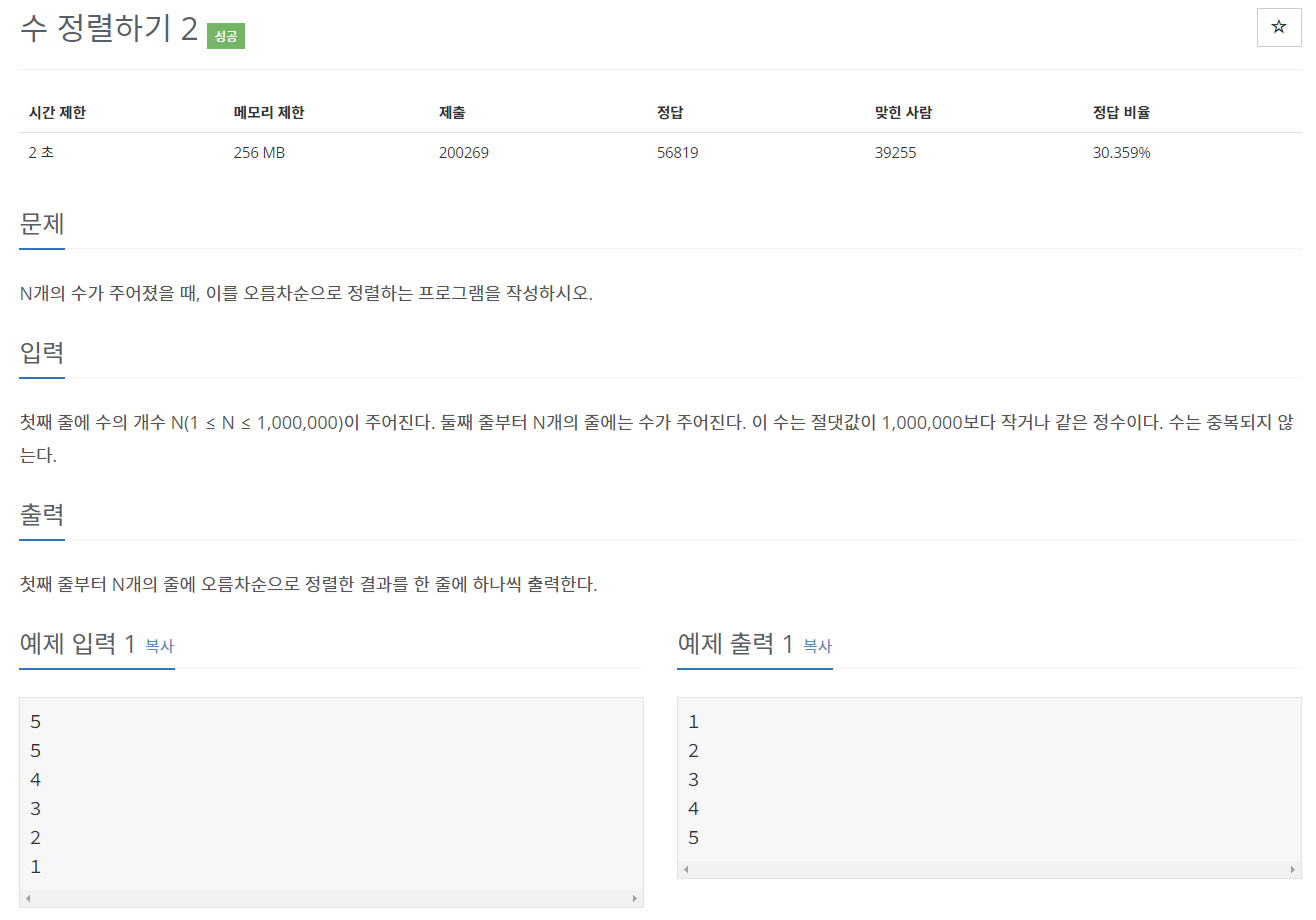Click the 시간 제한 column header
This screenshot has height=920, width=1316.
57,112
